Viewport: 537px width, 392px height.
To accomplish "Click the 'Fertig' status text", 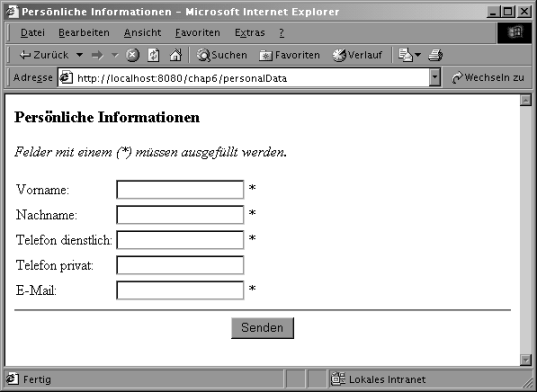I will pyautogui.click(x=37, y=379).
